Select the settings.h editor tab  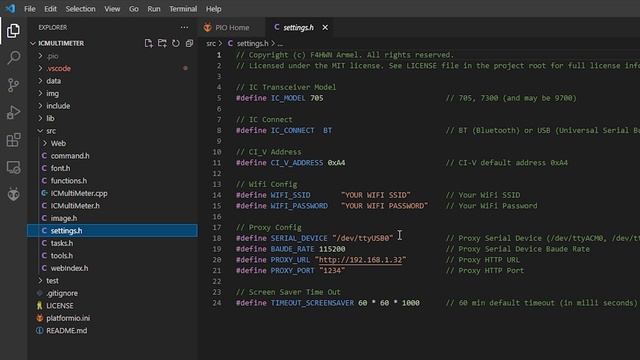click(298, 27)
